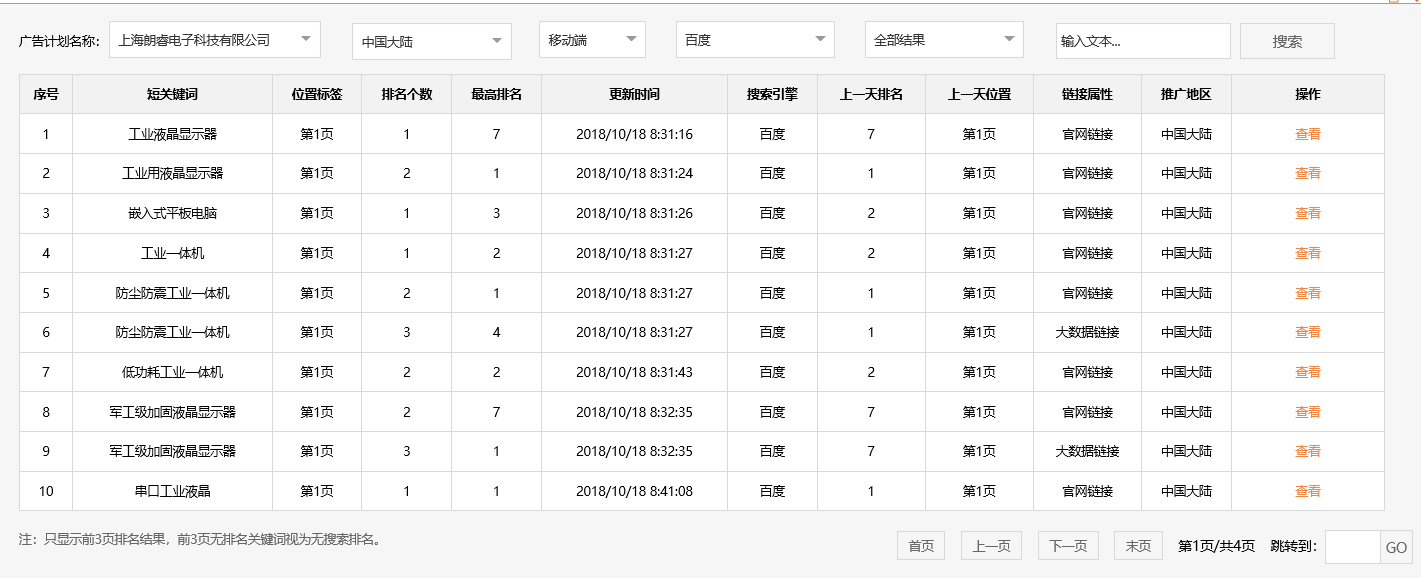The height and width of the screenshot is (578, 1421).
Task: Open 查看 link for 工业一体机
Action: pyautogui.click(x=1307, y=252)
